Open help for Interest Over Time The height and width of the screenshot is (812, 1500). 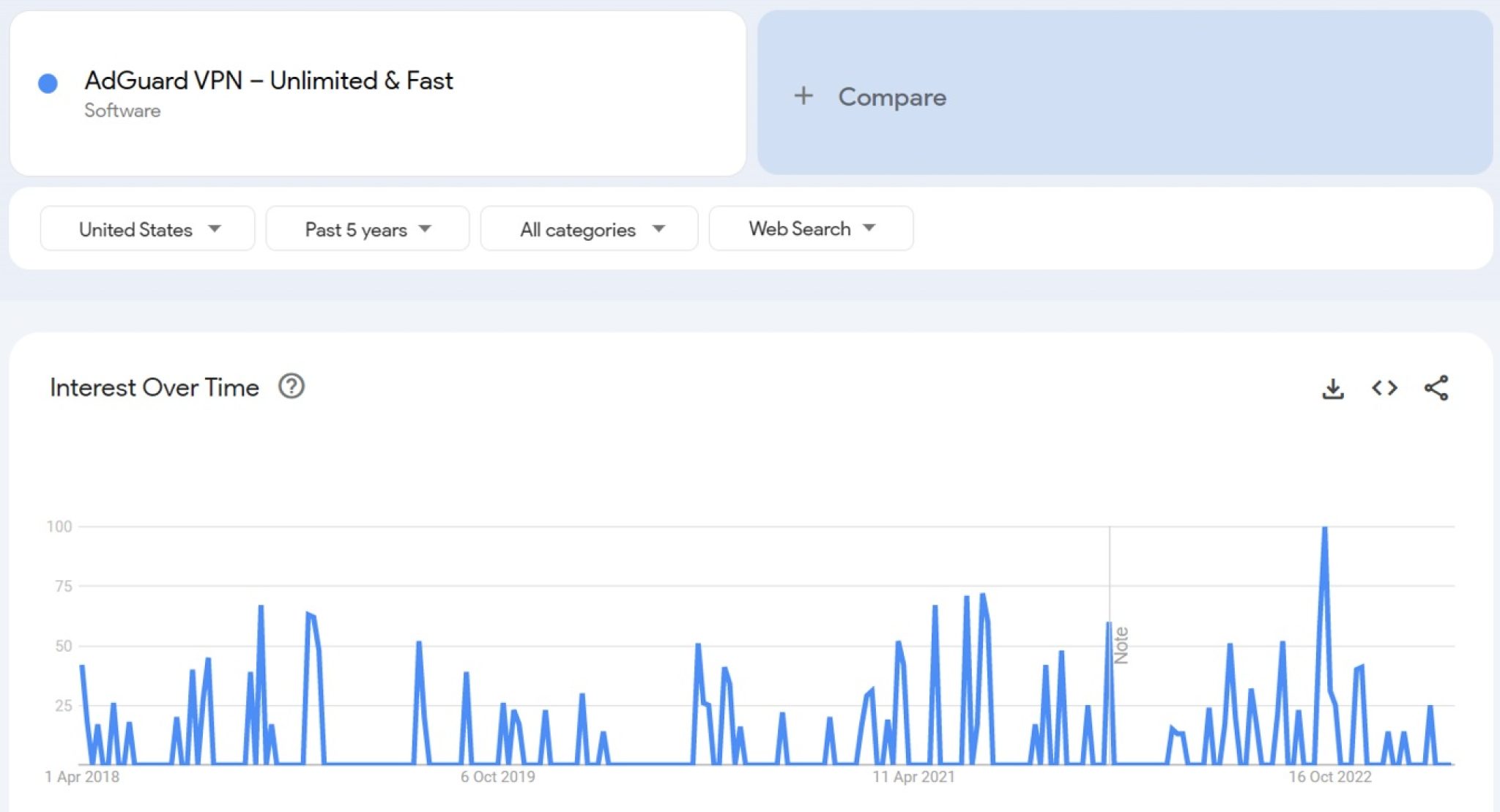(292, 386)
